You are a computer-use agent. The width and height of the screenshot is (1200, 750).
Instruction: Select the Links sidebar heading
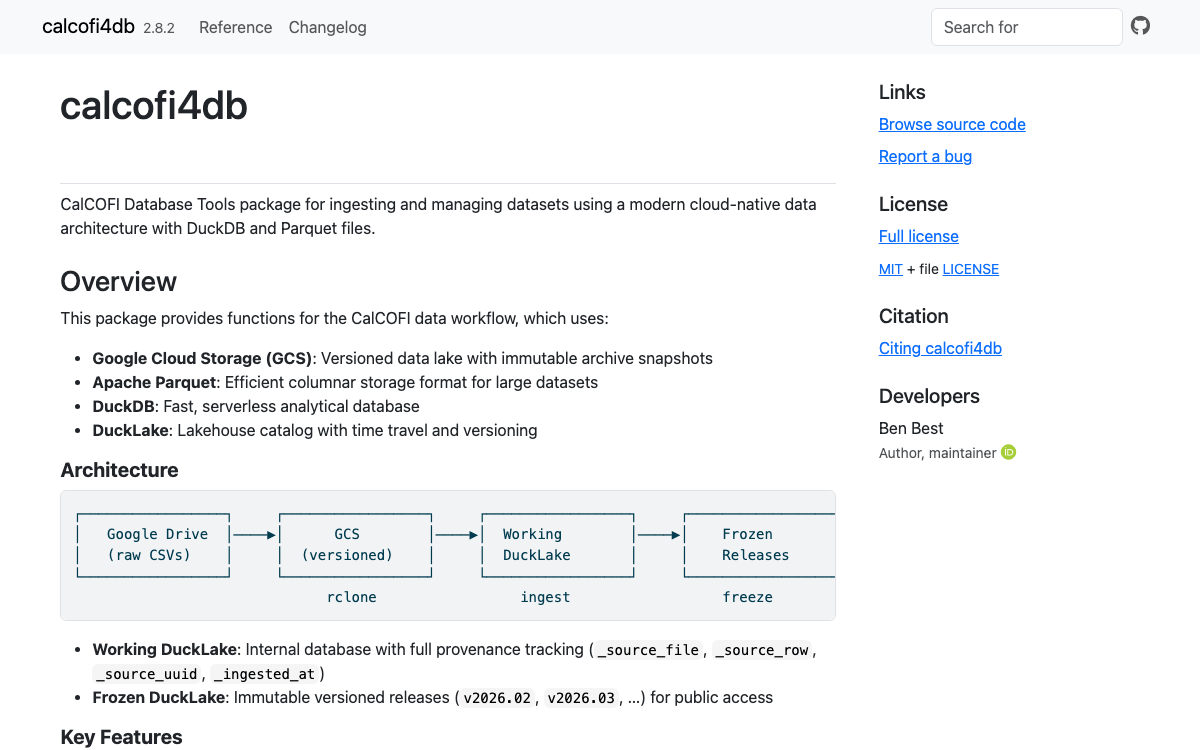click(x=902, y=92)
